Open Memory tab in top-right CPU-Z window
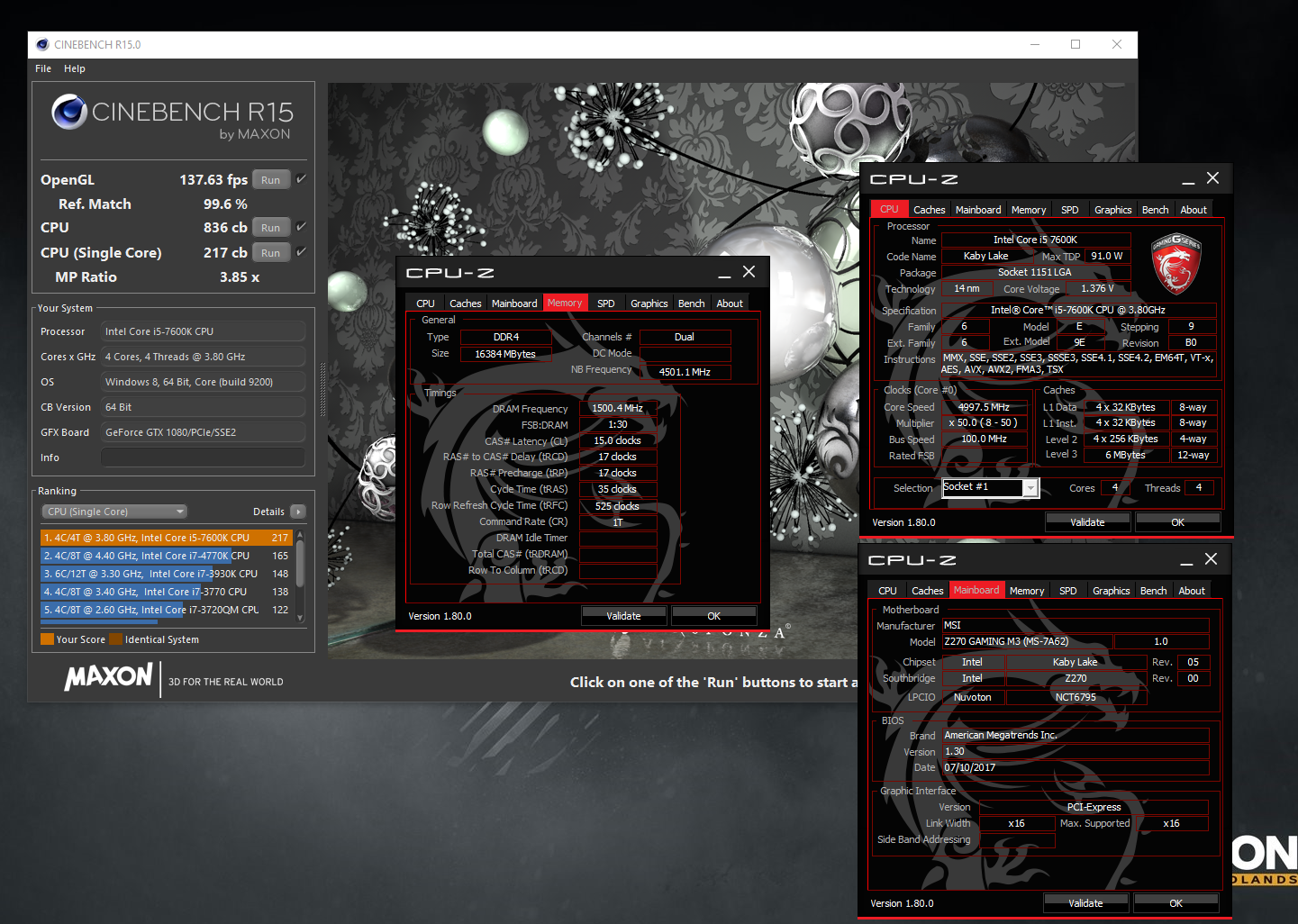1298x924 pixels. [1029, 210]
